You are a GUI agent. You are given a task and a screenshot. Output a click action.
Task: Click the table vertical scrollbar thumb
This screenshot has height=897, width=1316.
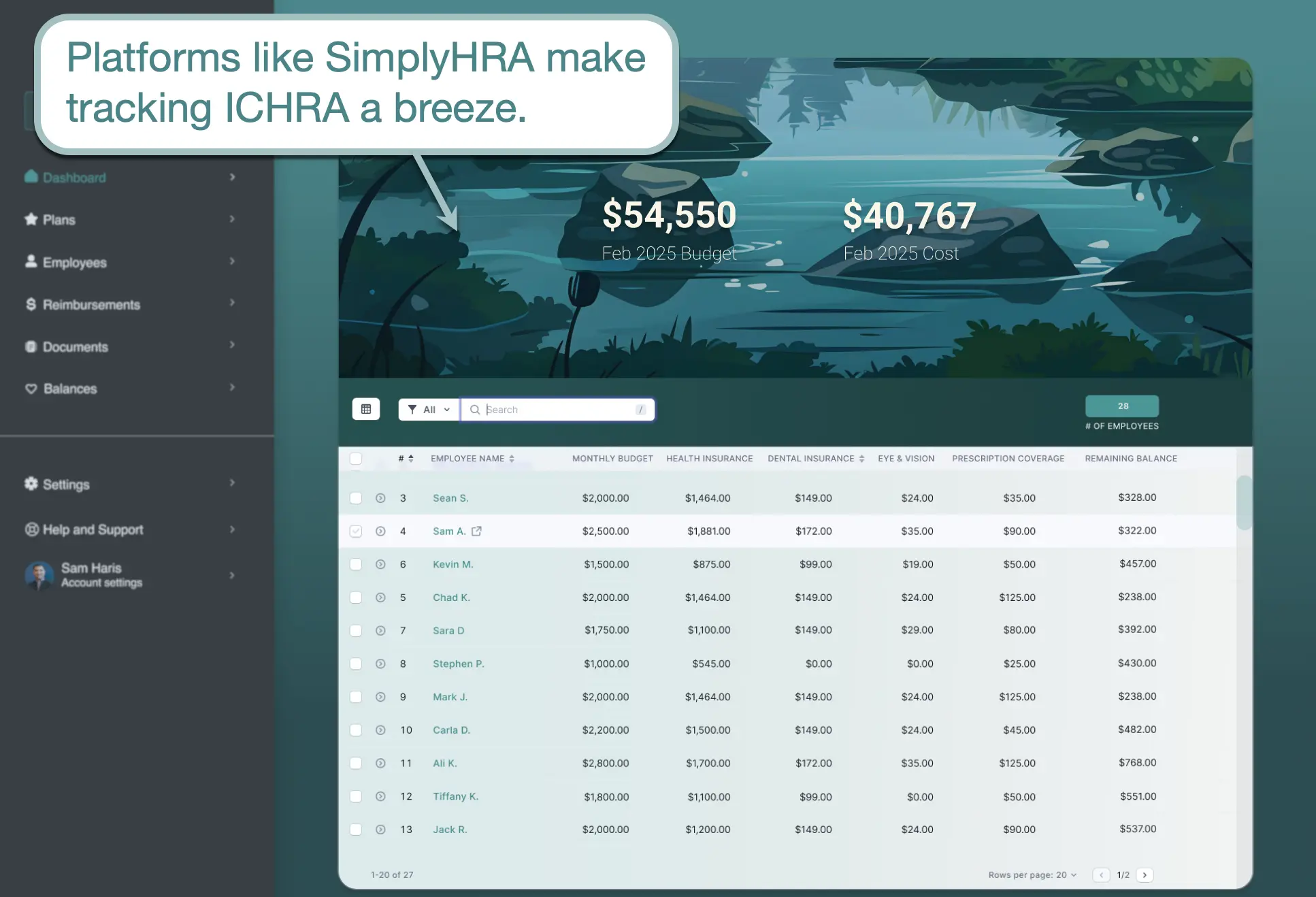tap(1244, 502)
